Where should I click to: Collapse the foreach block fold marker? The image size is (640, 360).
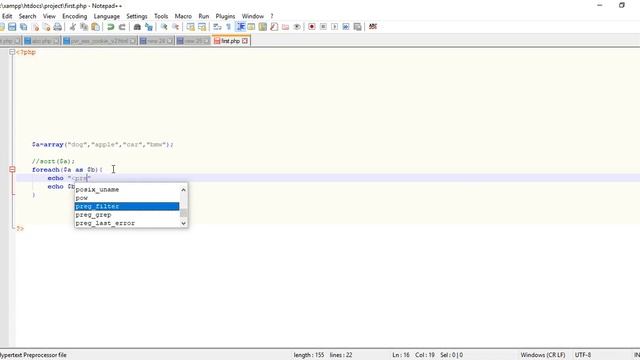[x=12, y=169]
